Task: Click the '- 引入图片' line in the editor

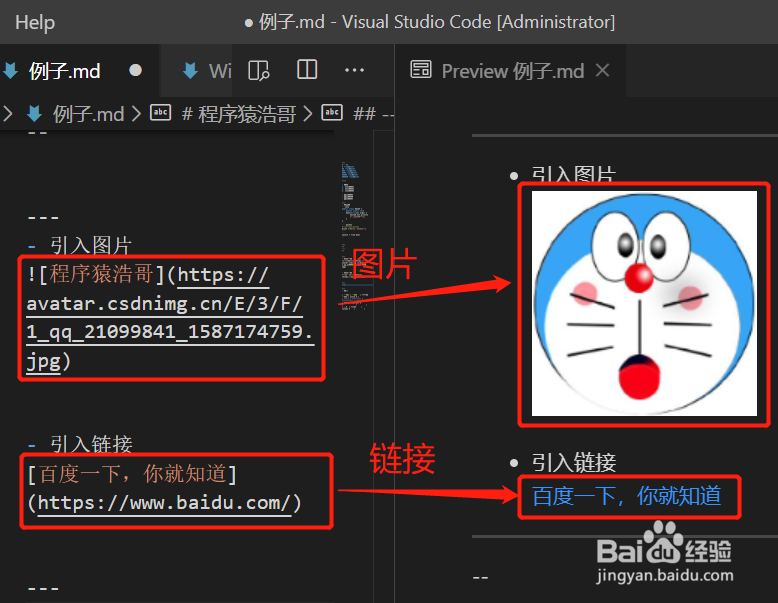Action: click(x=79, y=245)
